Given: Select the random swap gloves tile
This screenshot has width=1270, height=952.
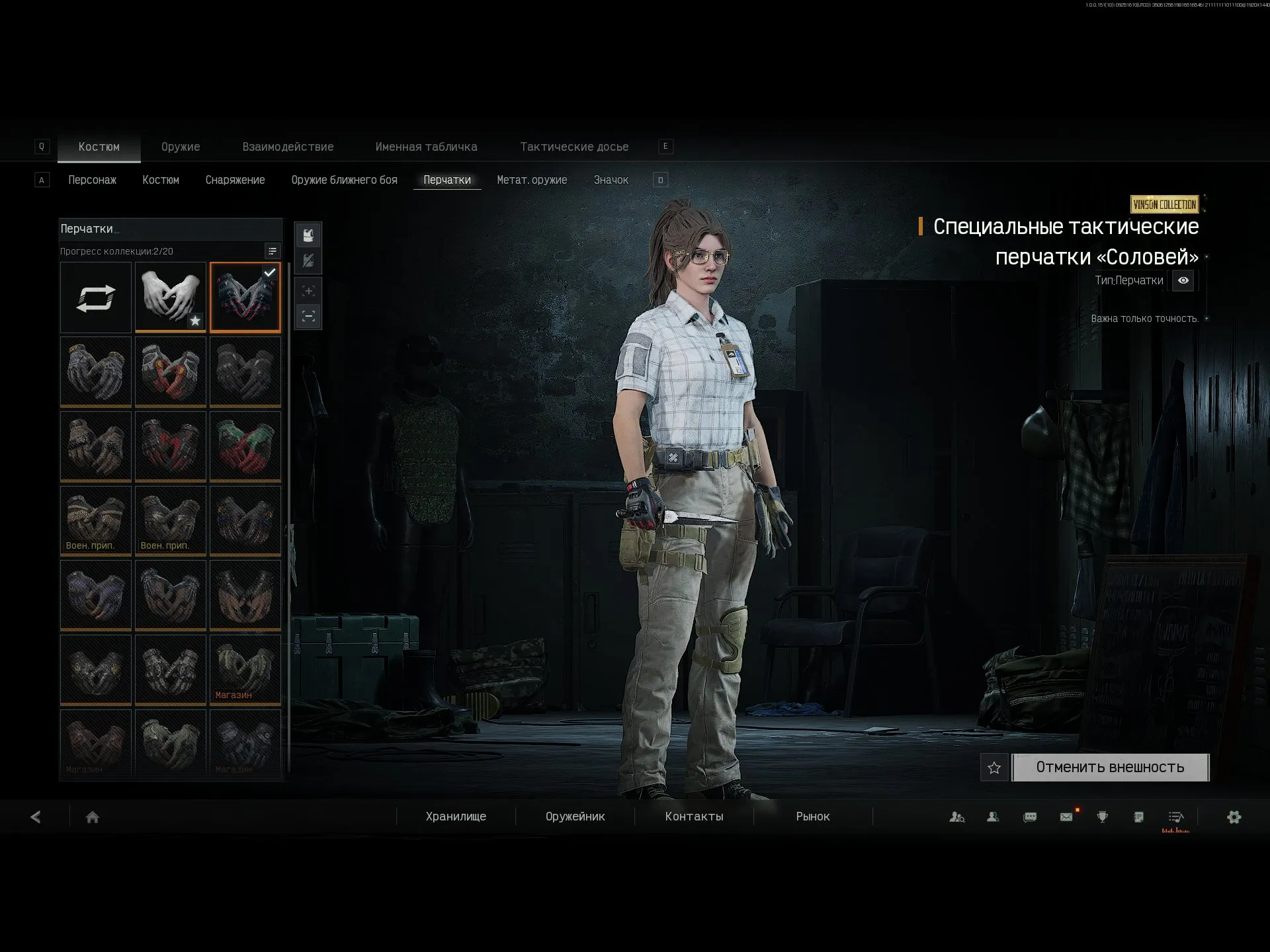Looking at the screenshot, I should 96,297.
